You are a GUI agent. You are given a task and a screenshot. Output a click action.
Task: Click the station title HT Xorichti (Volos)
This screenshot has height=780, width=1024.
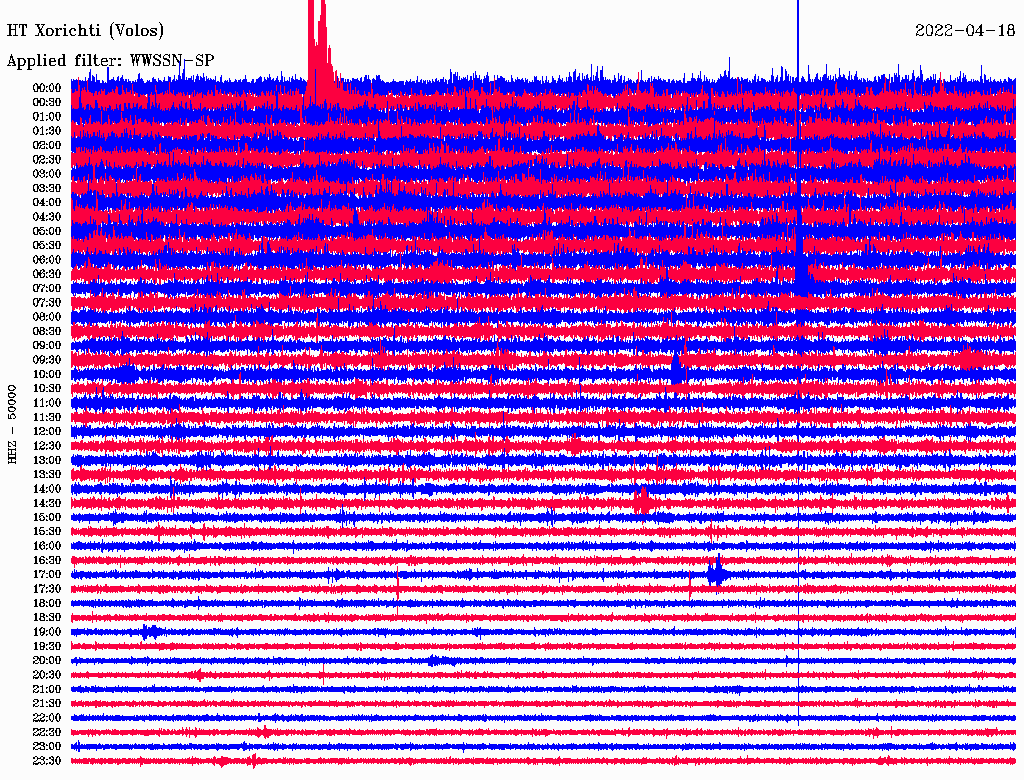point(85,31)
